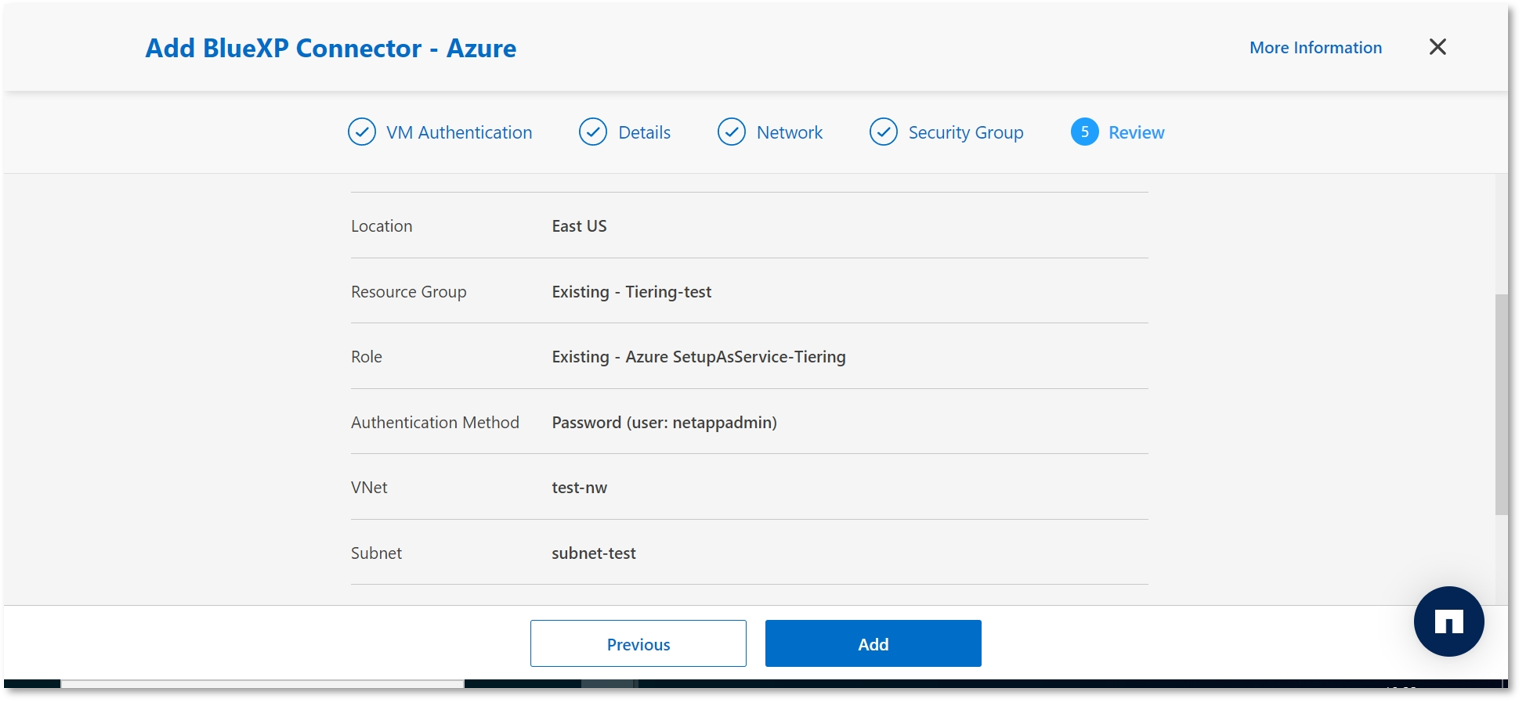This screenshot has height=701, width=1521.
Task: Go to the VM Authentication step
Action: point(459,132)
